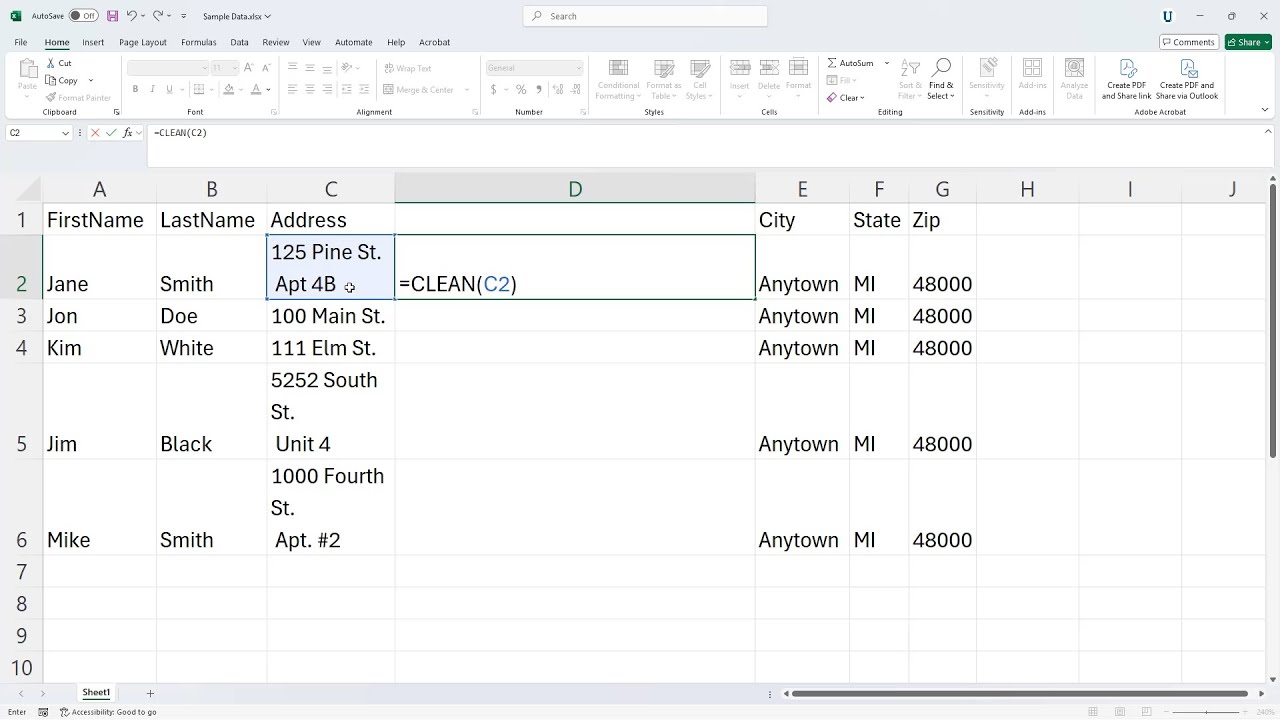
Task: Click the Increase Font Size icon
Action: (x=249, y=68)
